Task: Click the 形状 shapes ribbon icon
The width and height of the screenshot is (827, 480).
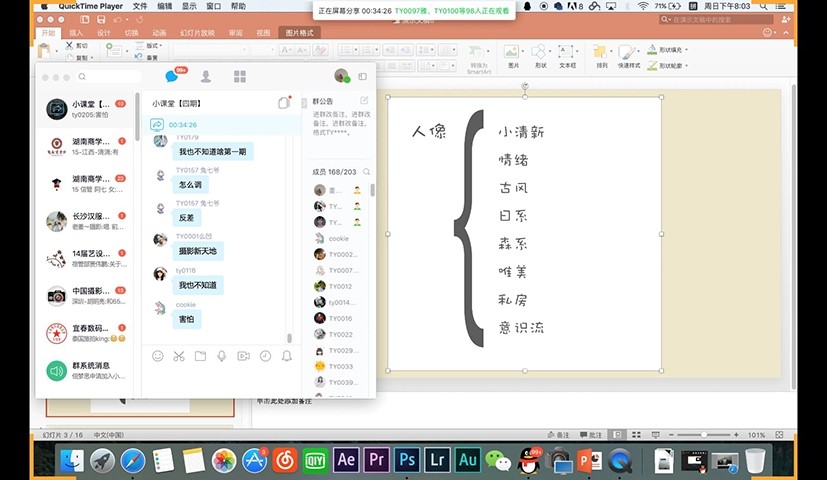Action: 541,56
